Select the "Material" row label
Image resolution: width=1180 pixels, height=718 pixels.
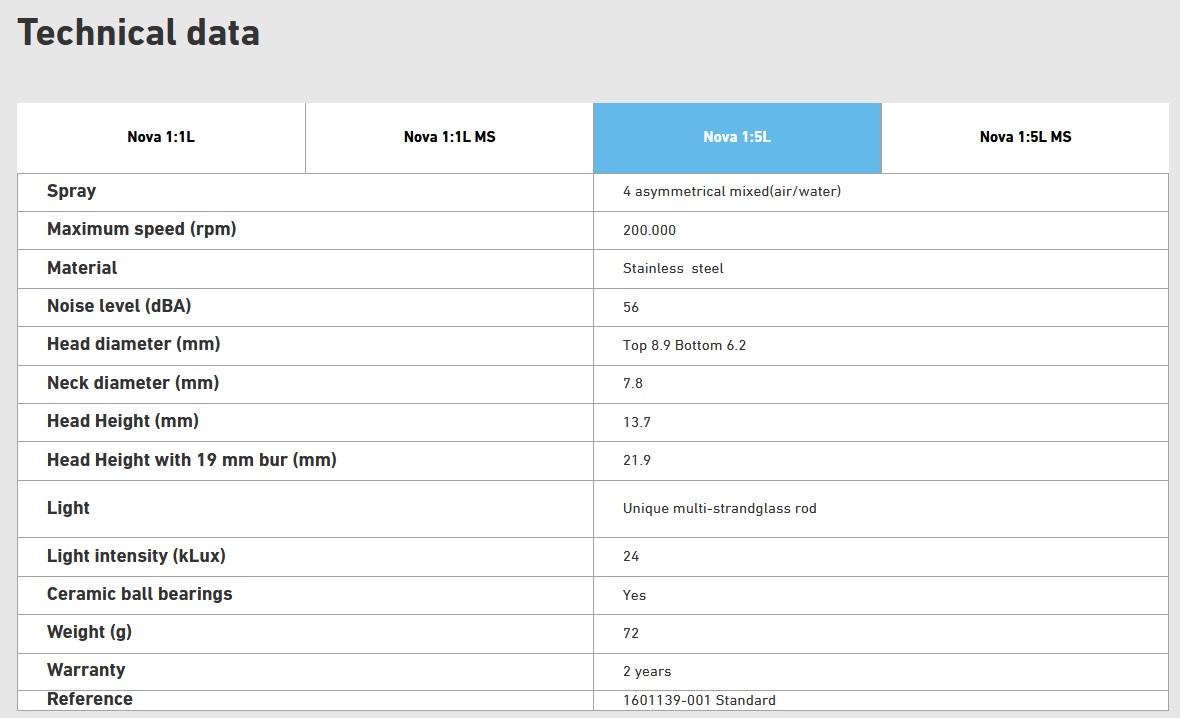click(x=82, y=268)
